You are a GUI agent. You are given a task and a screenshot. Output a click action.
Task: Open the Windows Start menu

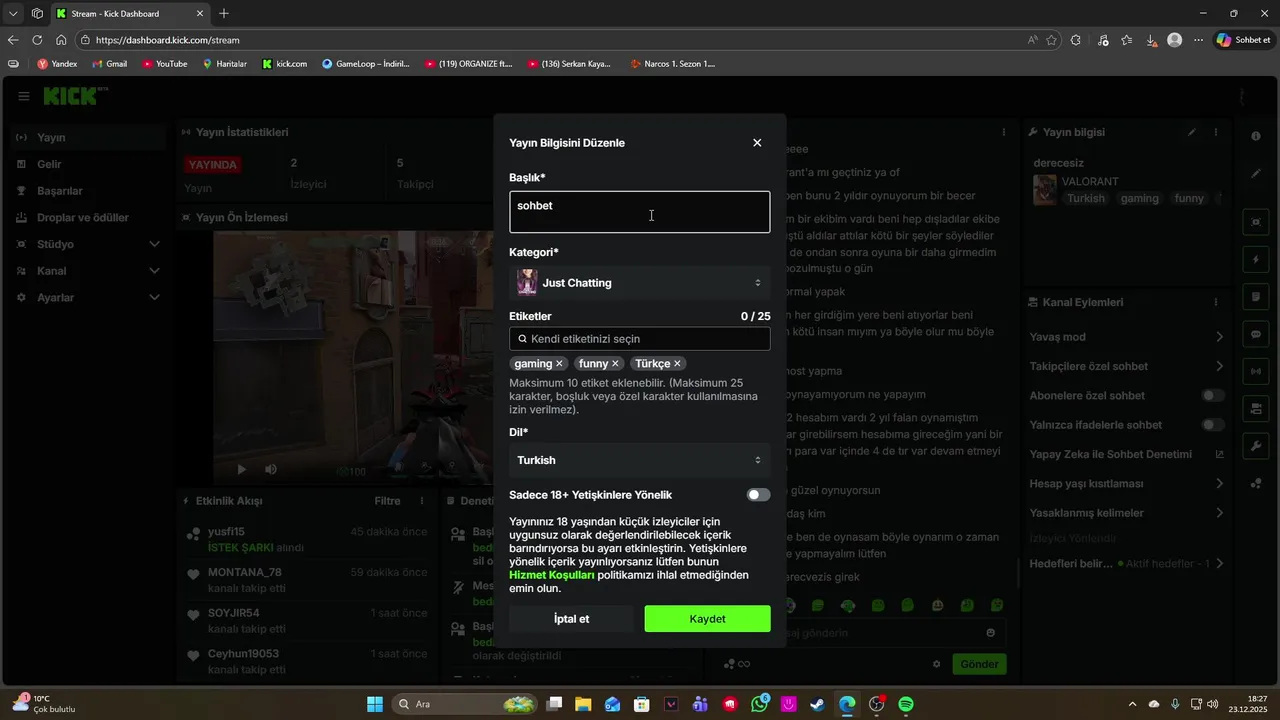[x=375, y=704]
